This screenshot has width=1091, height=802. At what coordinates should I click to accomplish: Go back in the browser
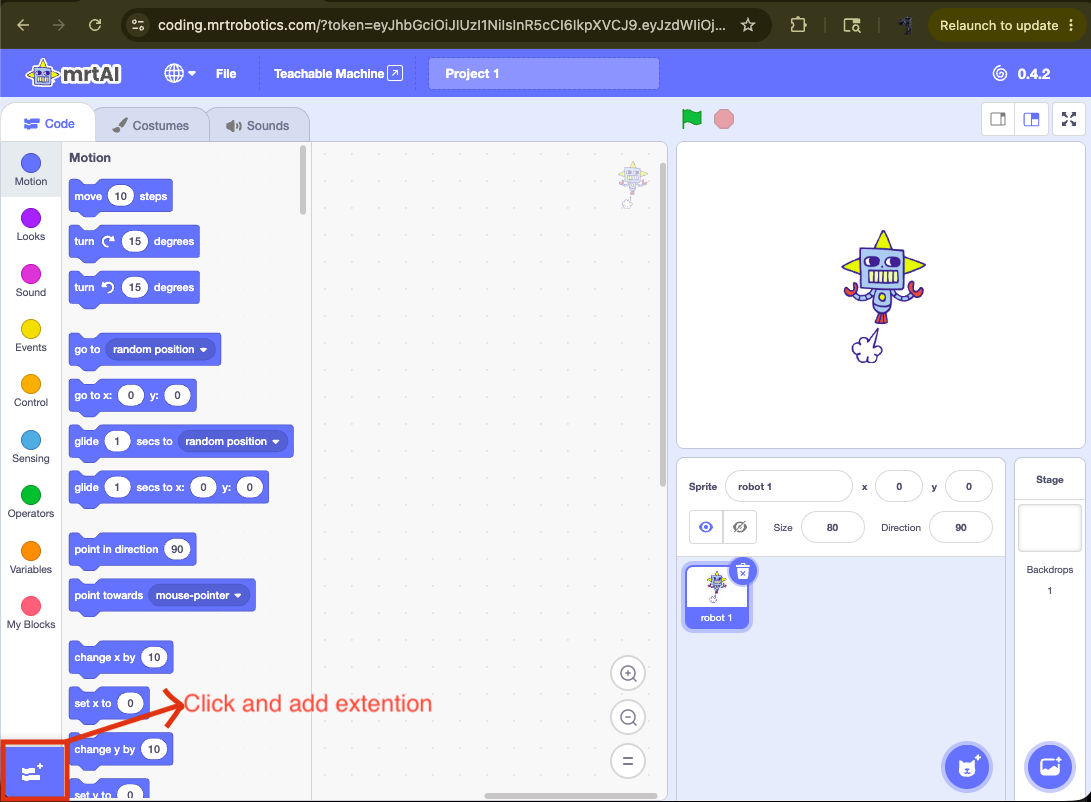(x=23, y=25)
